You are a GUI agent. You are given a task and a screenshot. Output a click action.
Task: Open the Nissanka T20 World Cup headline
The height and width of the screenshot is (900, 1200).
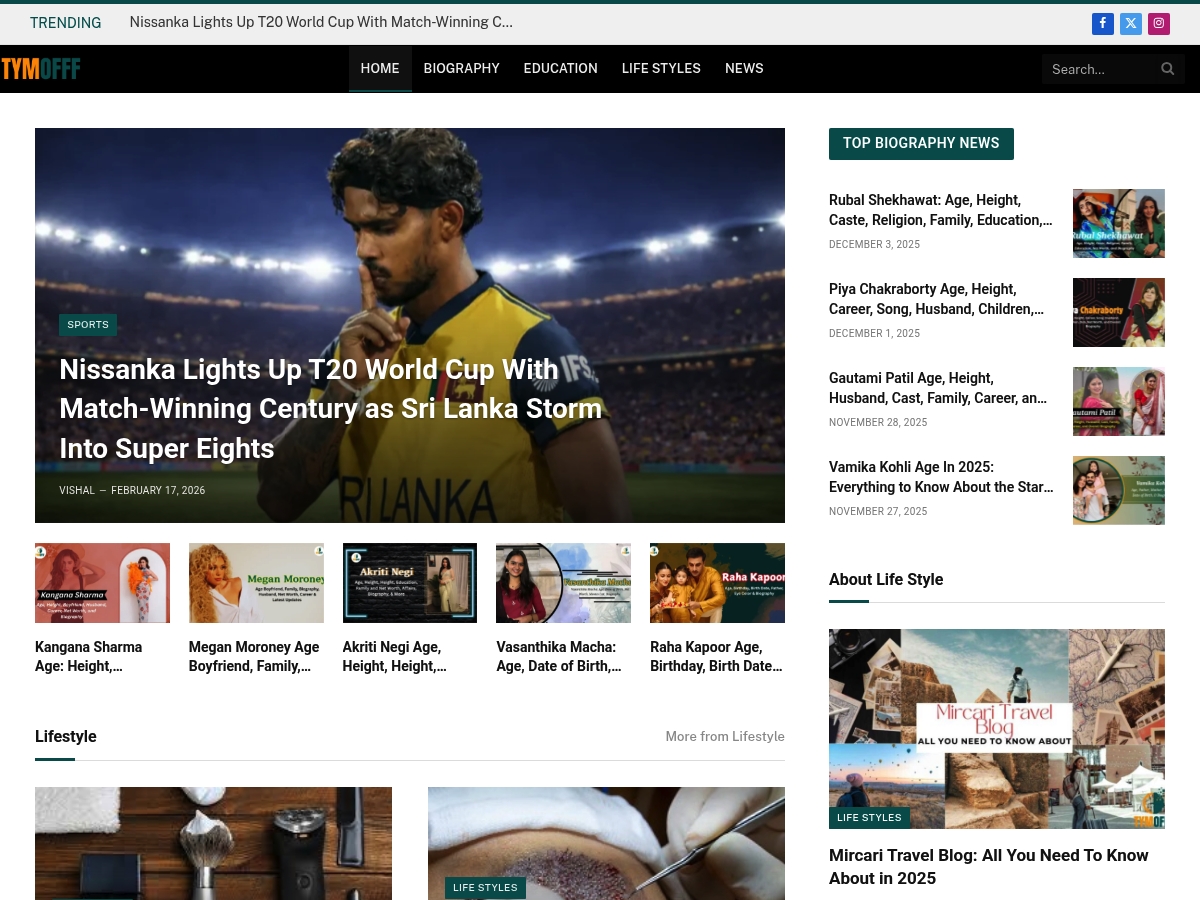[331, 409]
